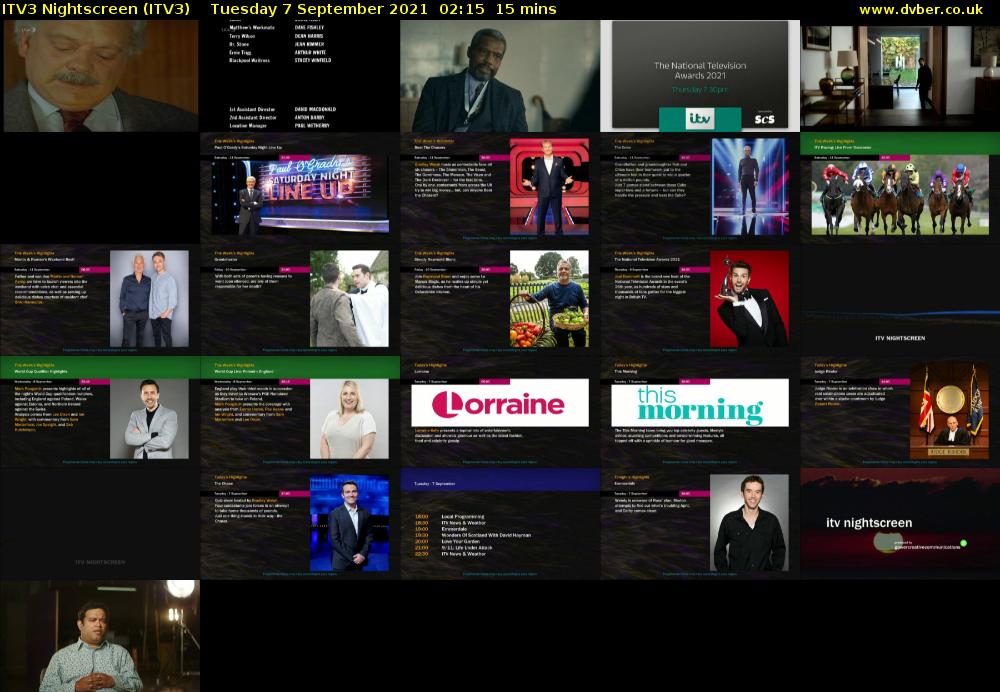Open the Grantchester highlight frame

pos(300,300)
